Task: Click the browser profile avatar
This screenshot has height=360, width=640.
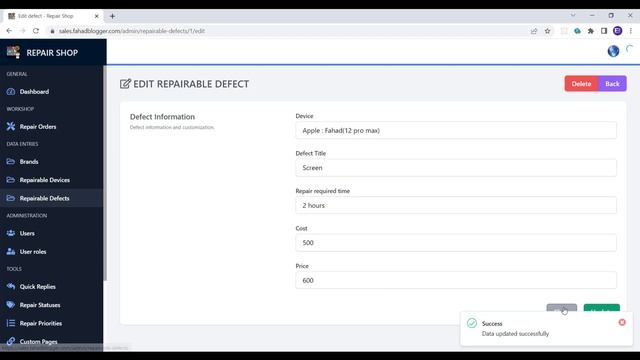Action: pos(618,31)
